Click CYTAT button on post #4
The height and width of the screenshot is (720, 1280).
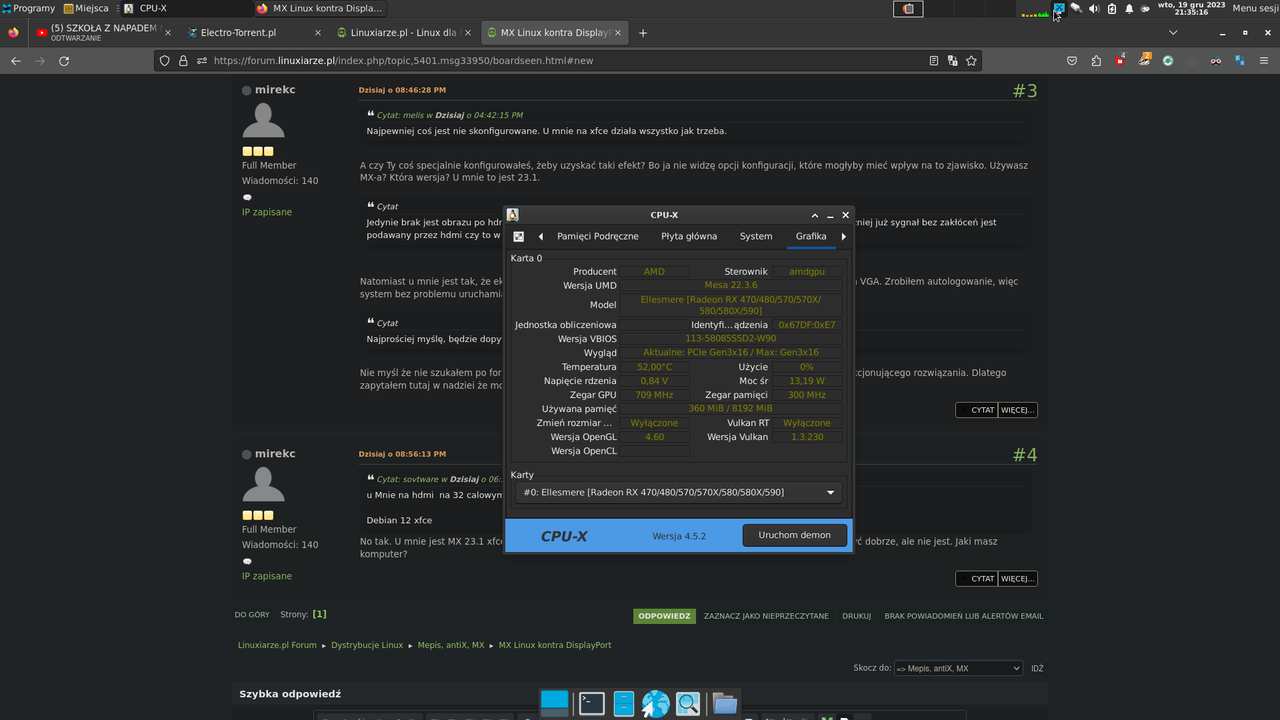tap(976, 579)
